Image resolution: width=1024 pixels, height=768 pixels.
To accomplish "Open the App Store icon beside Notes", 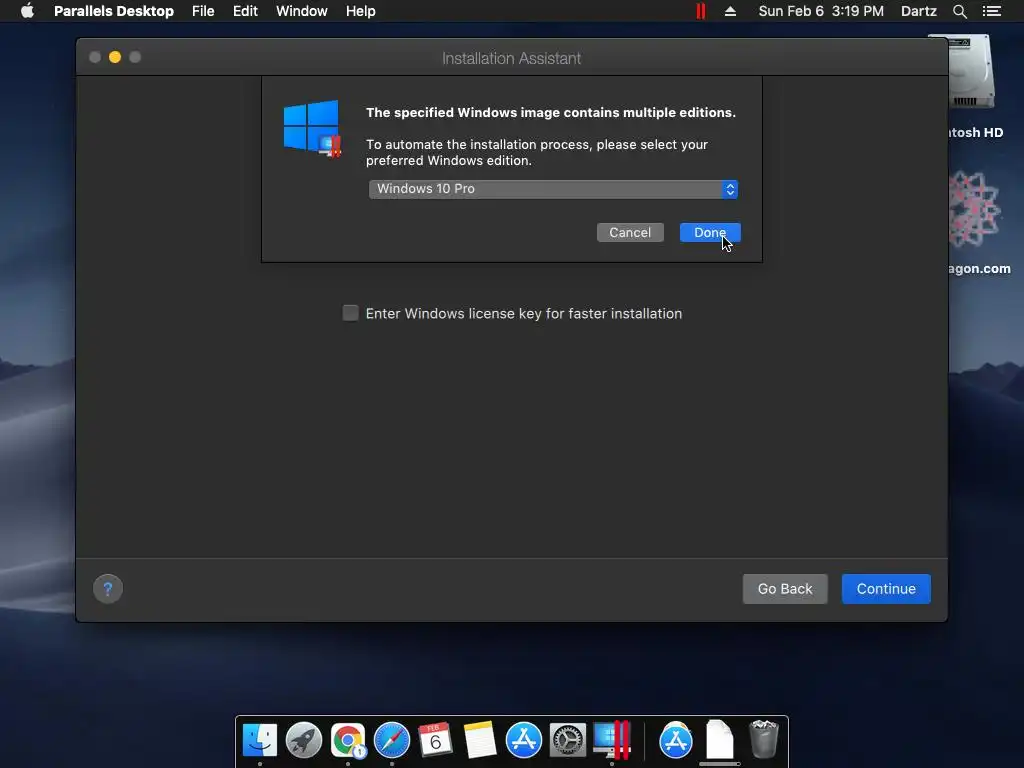I will (524, 740).
